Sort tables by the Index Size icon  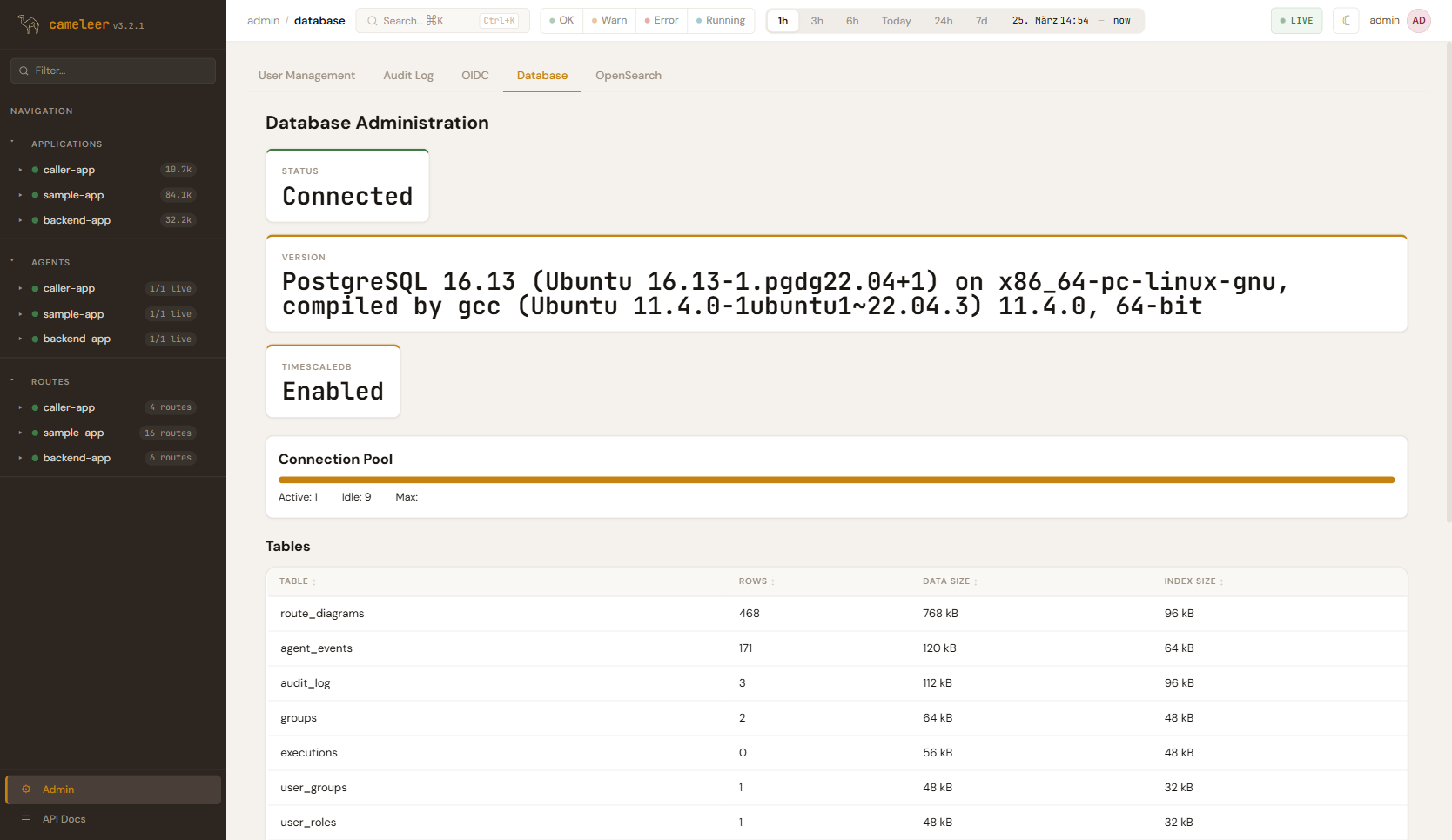[x=1221, y=582]
